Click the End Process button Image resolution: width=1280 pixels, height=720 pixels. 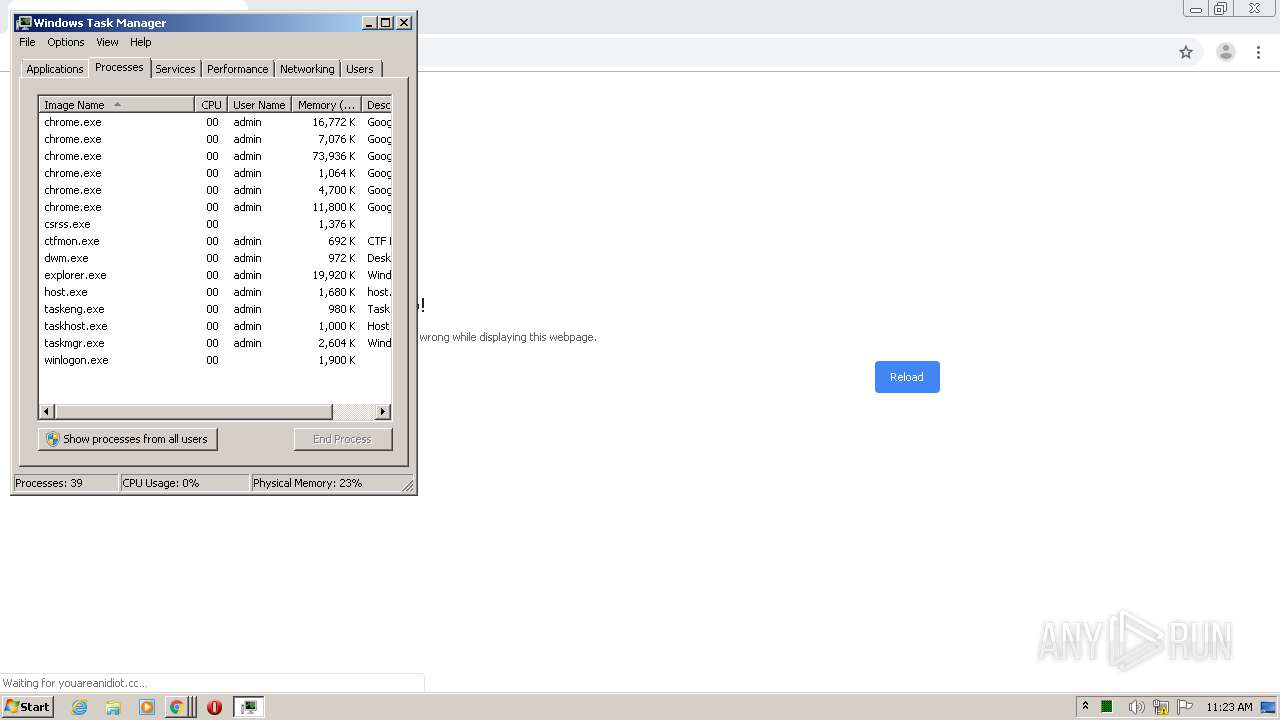342,439
